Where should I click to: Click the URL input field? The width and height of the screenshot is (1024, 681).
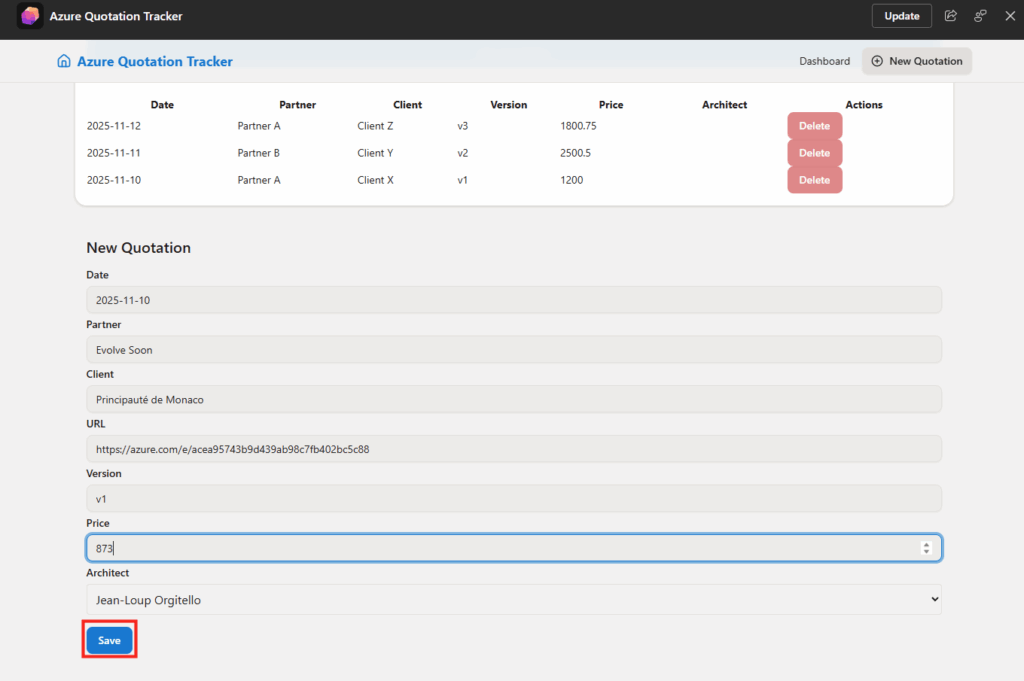pos(513,449)
